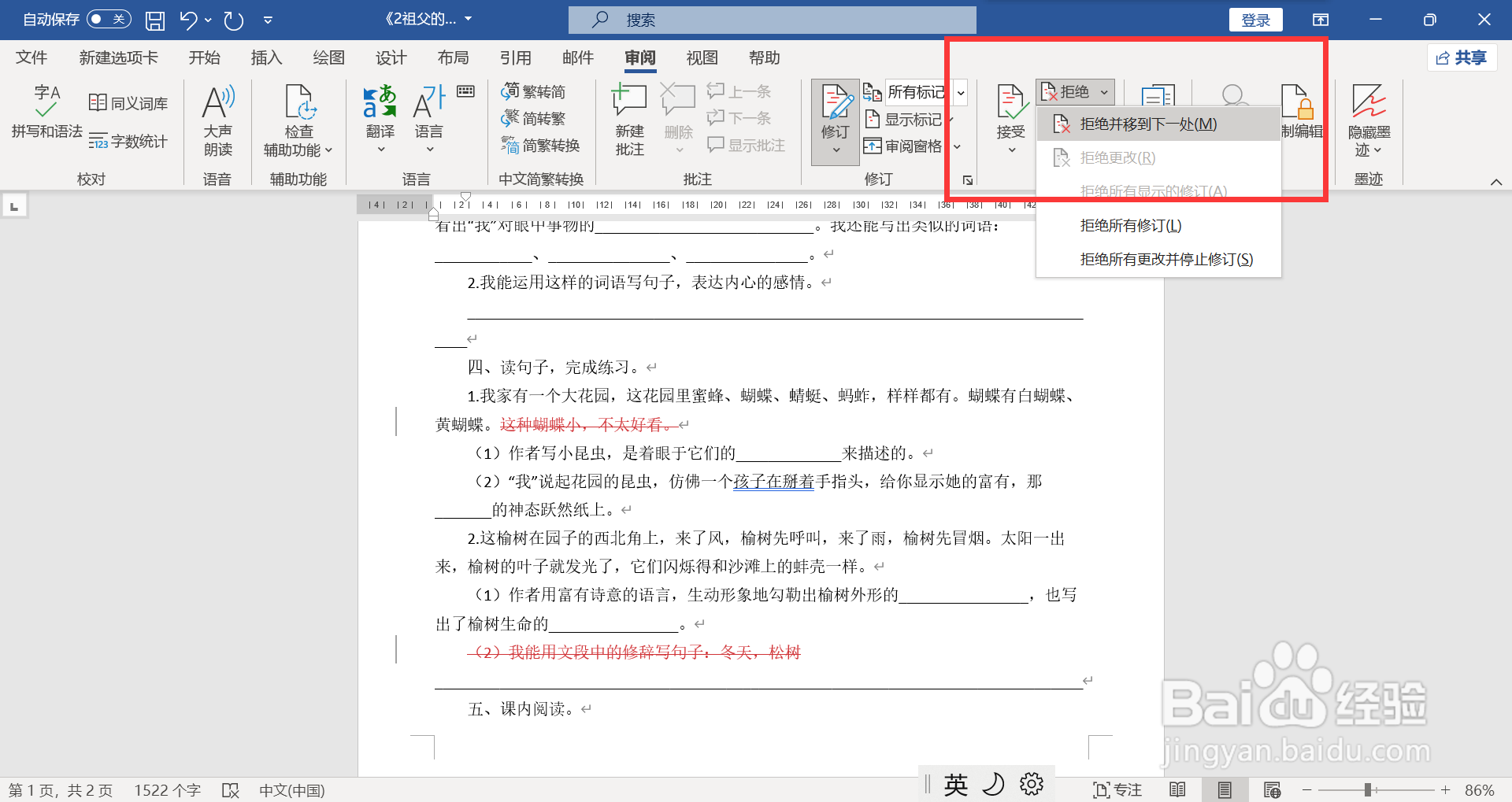This screenshot has height=802, width=1512.
Task: Click the 共享 Share button
Action: tap(1462, 57)
